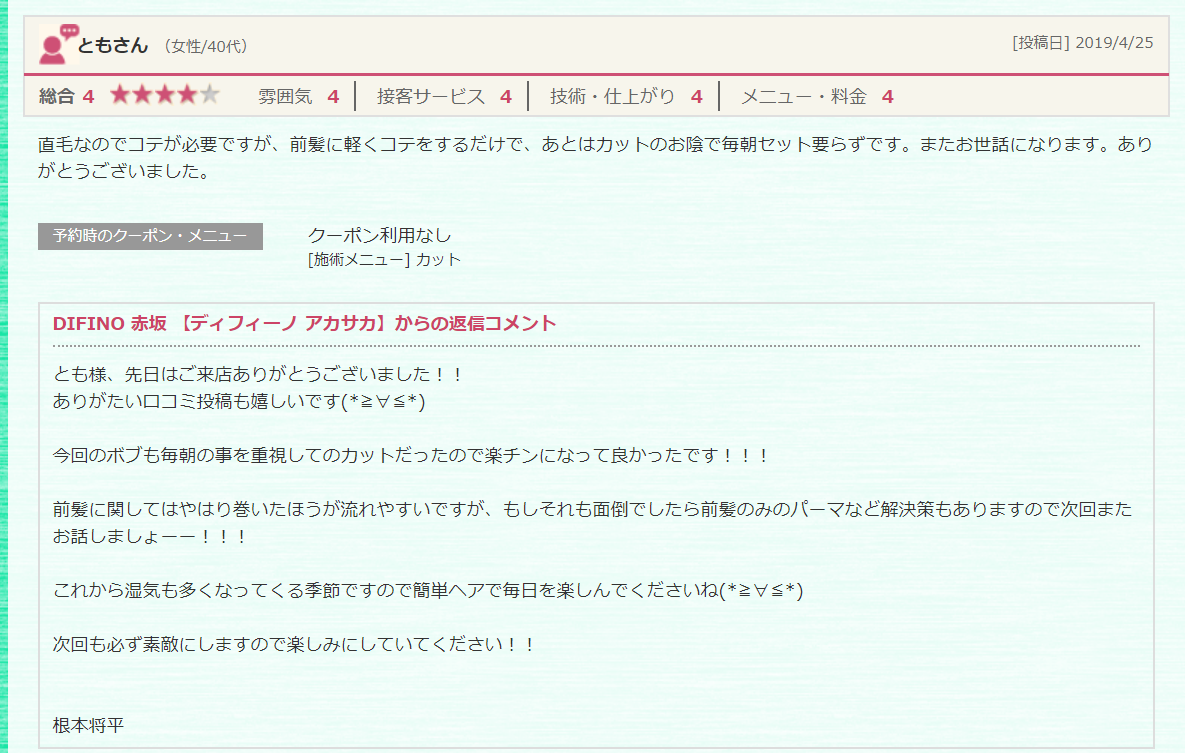Click the fourth pink rating star

click(187, 96)
